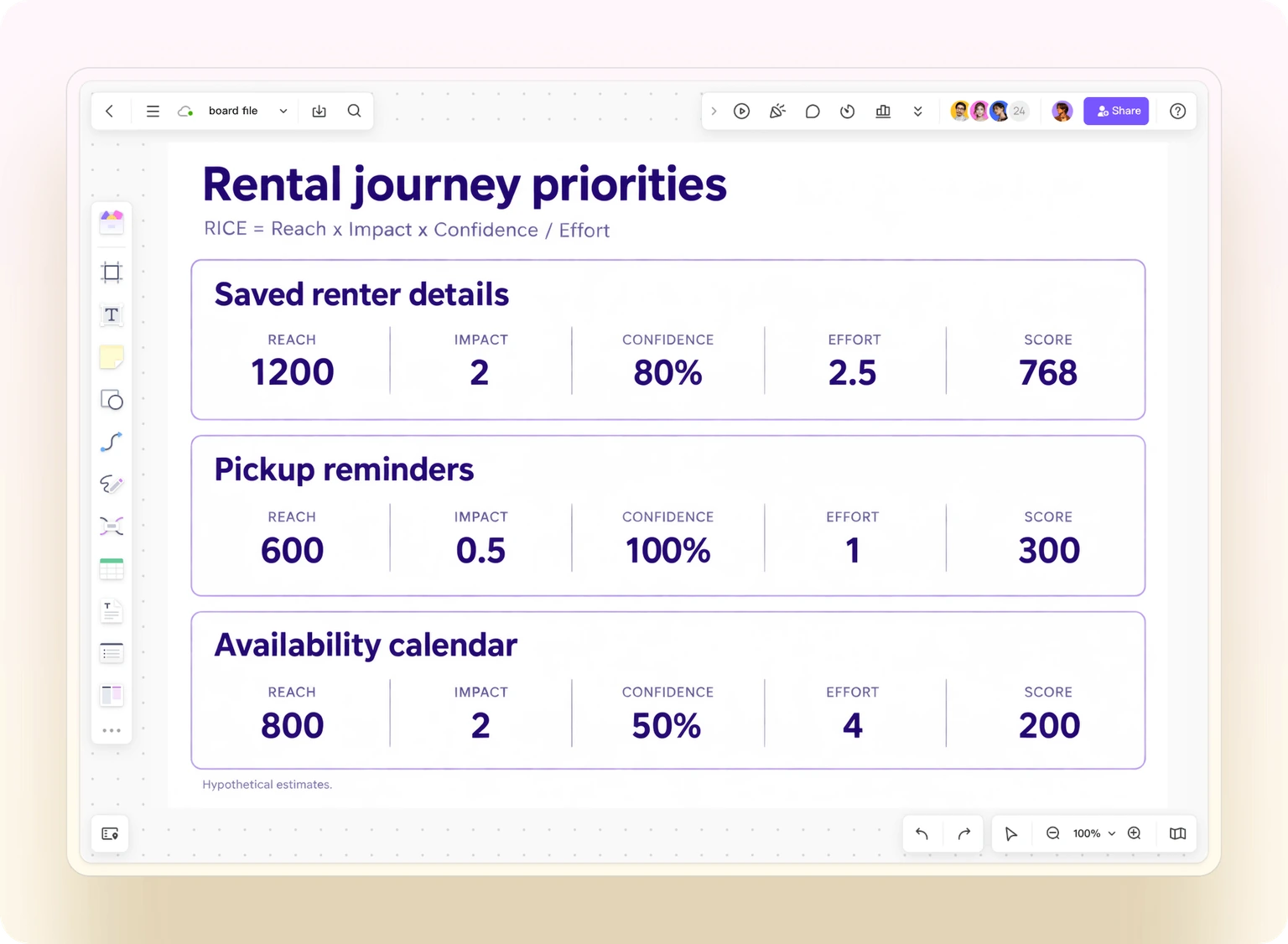This screenshot has height=944, width=1288.
Task: Select the Pen drawing tool
Action: pyautogui.click(x=112, y=484)
